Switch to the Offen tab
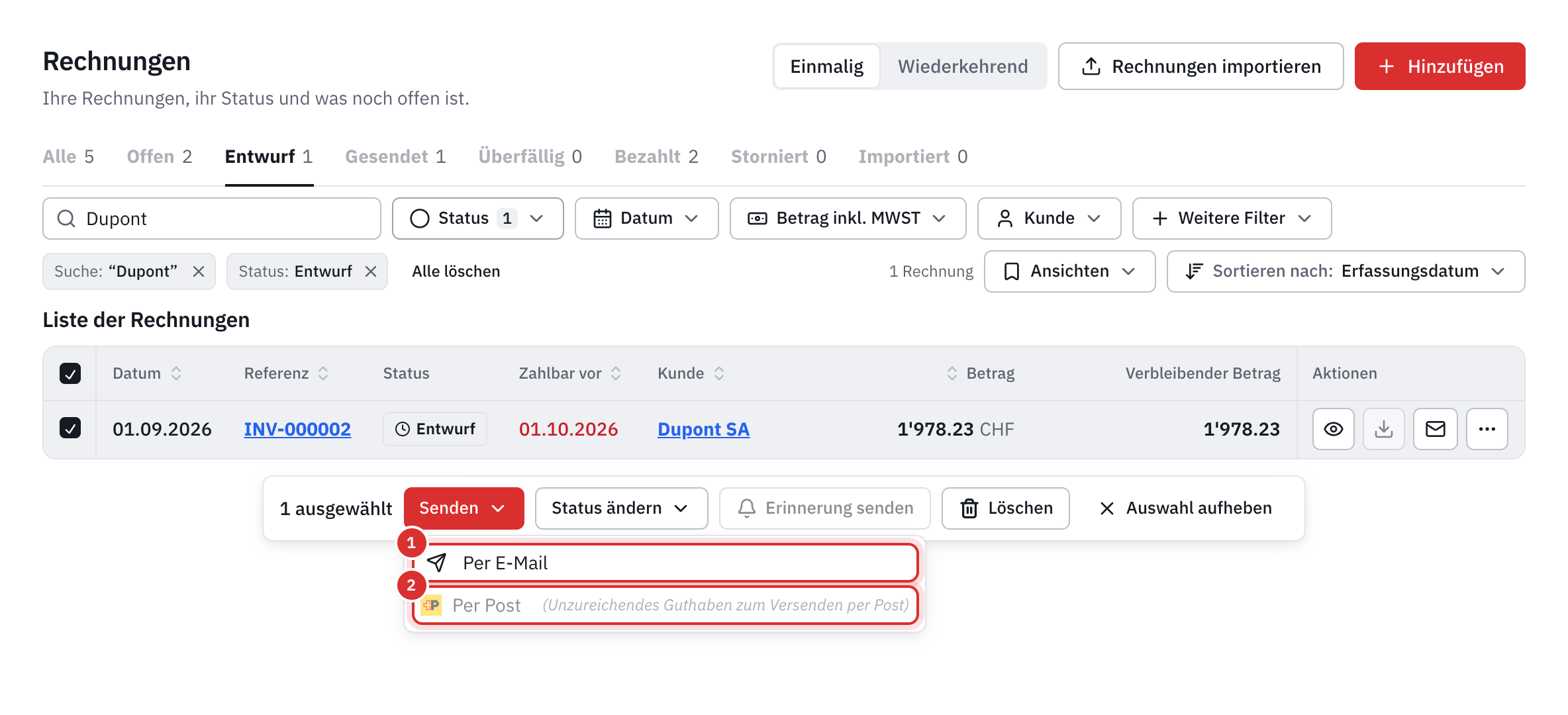The image size is (1568, 715). 160,157
